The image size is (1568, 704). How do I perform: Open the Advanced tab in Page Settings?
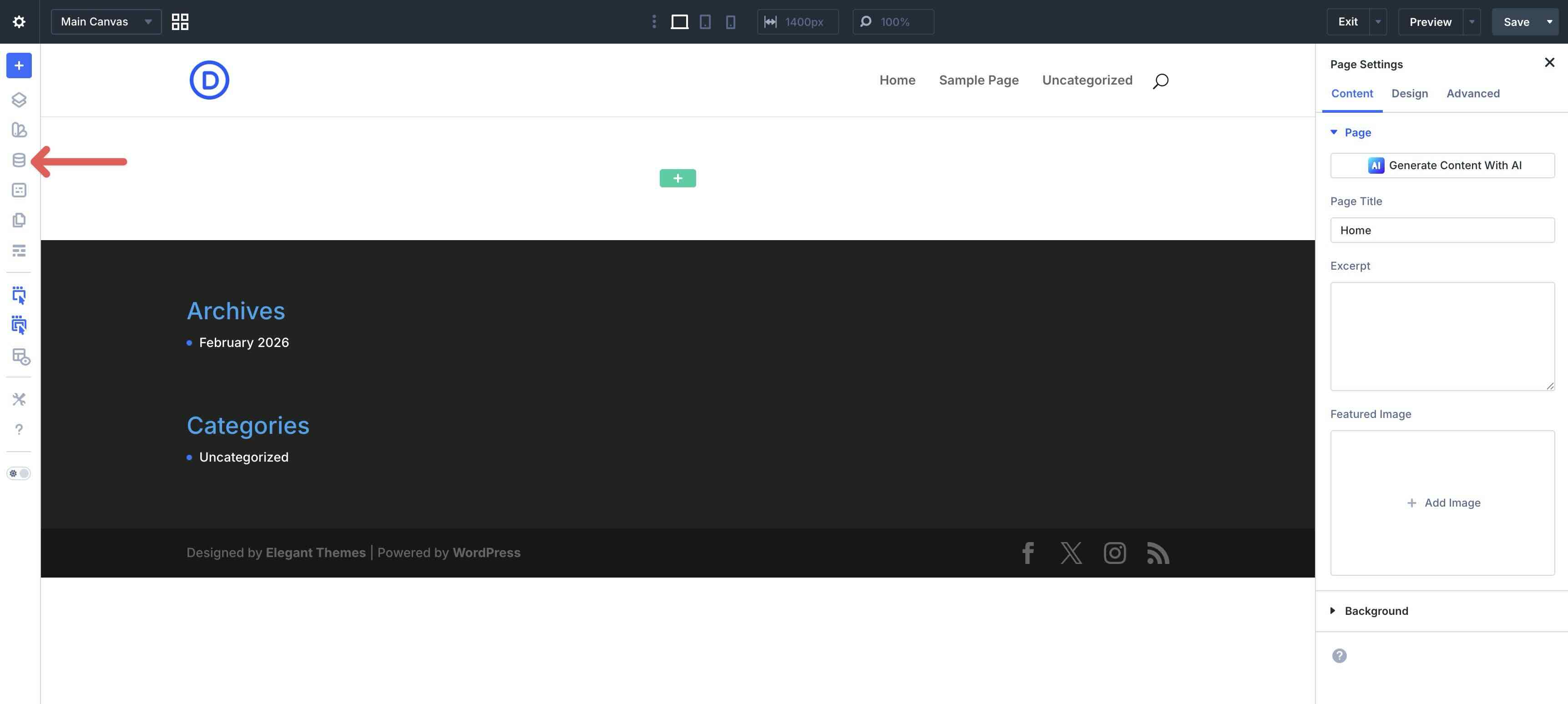(x=1473, y=93)
